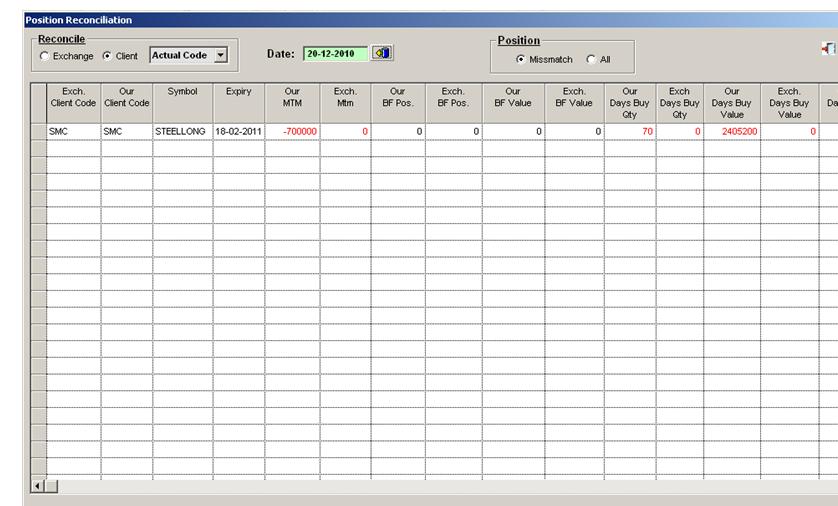
Task: Click the row selector for SMC row
Action: click(x=39, y=132)
